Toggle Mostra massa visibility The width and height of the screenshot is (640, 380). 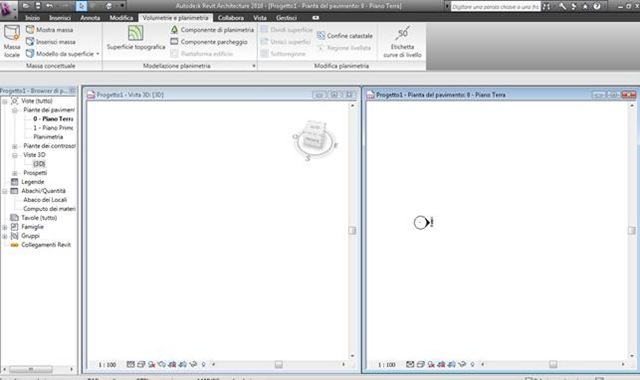click(49, 30)
